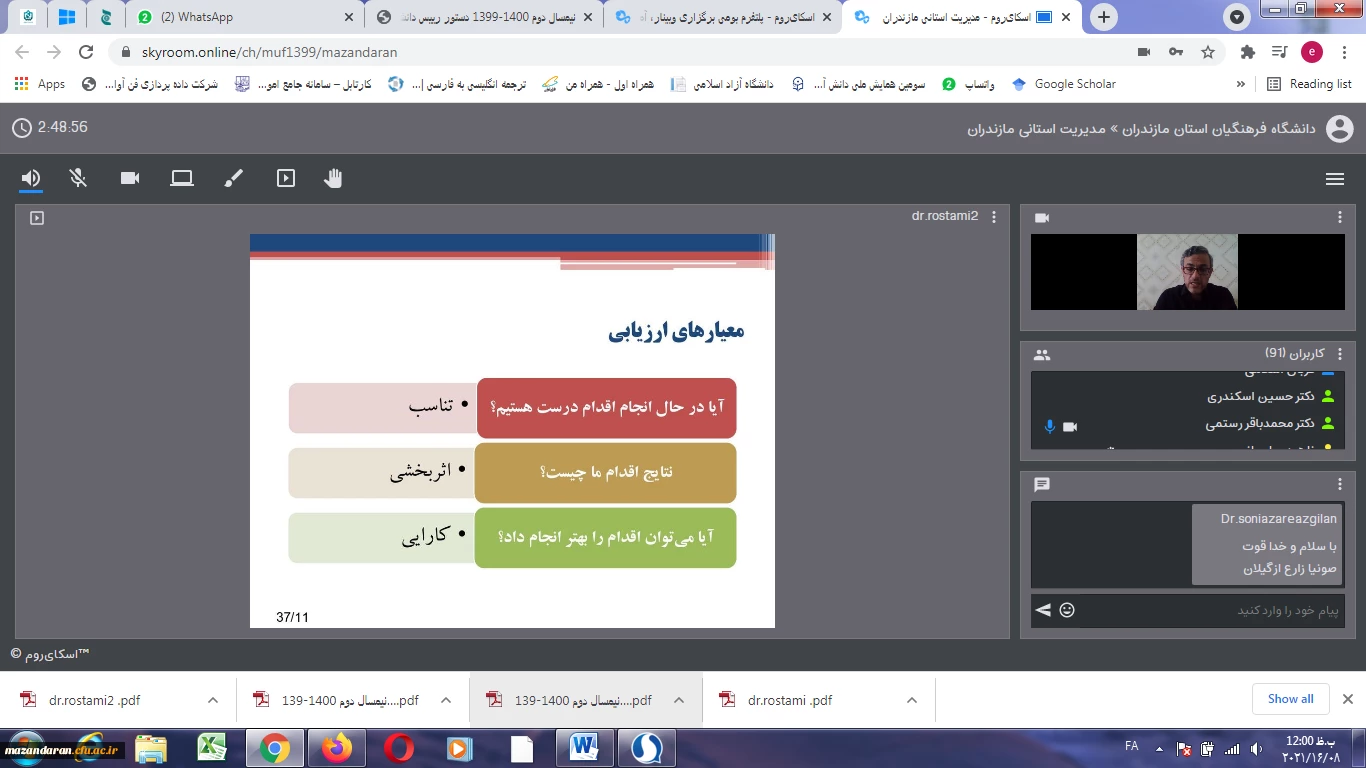
Task: Raise hand using the hand icon
Action: pyautogui.click(x=333, y=179)
